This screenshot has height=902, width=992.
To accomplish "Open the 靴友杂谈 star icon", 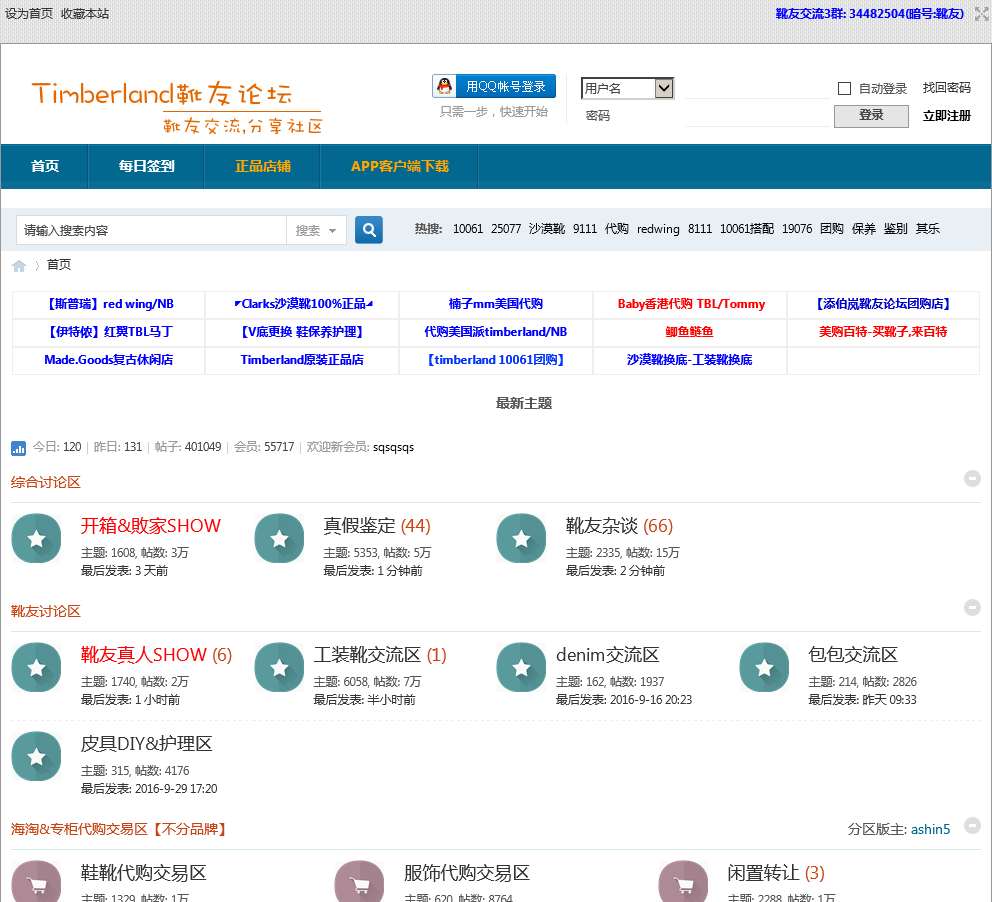I will point(521,538).
